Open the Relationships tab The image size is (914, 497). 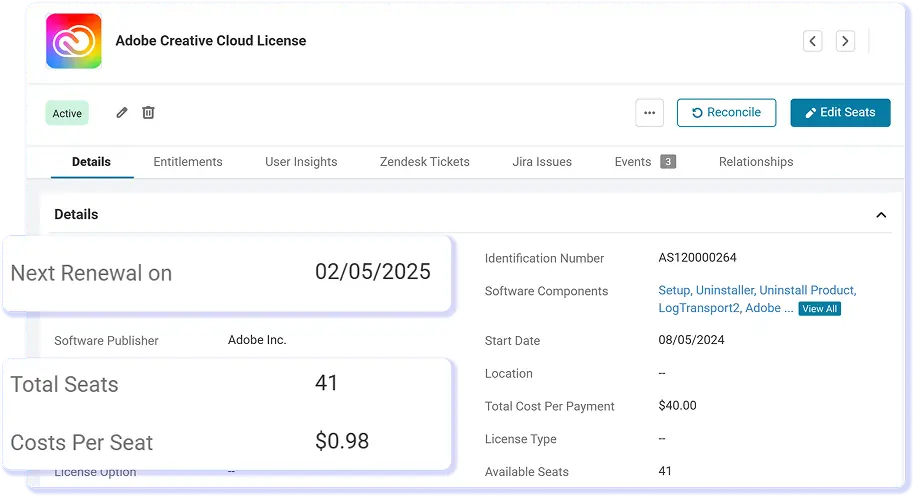click(x=755, y=162)
